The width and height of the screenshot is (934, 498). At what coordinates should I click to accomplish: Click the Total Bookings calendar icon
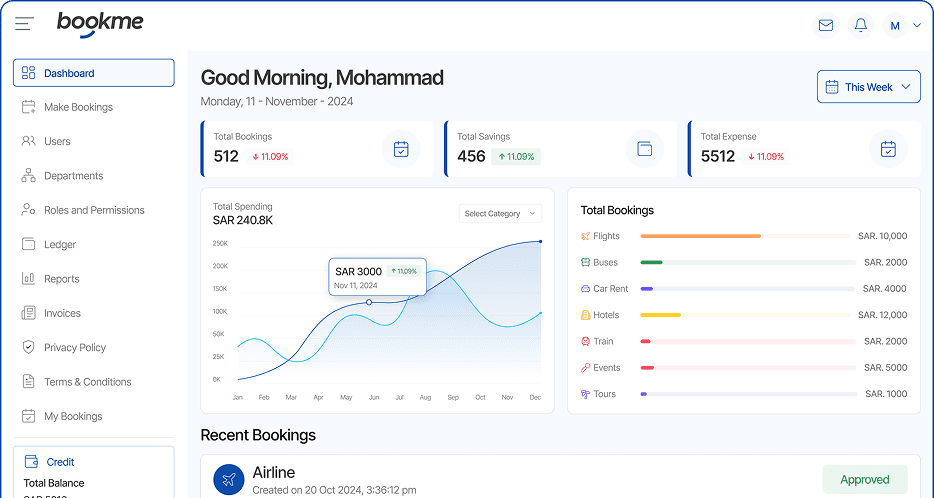click(401, 149)
